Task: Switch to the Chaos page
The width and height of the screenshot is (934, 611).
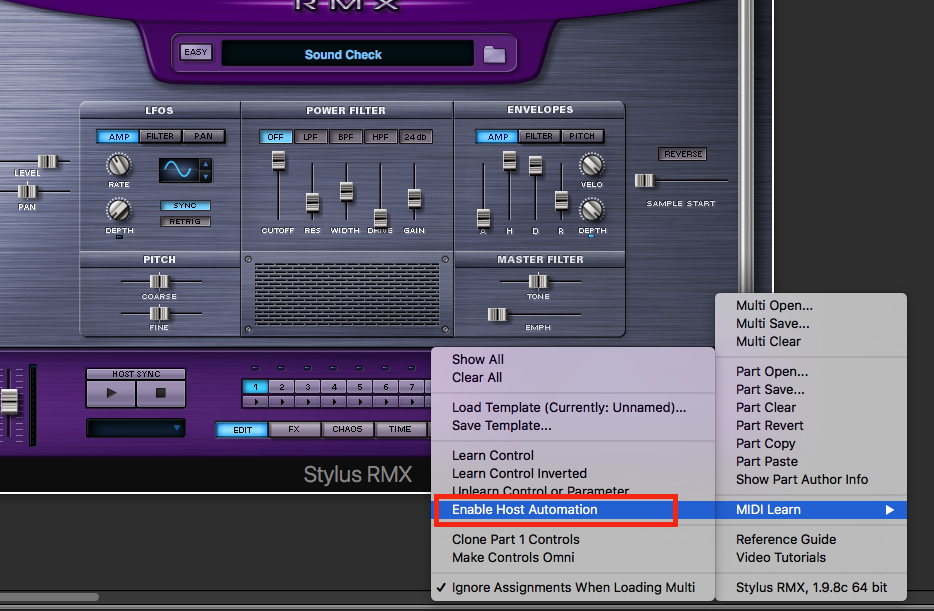Action: click(347, 429)
